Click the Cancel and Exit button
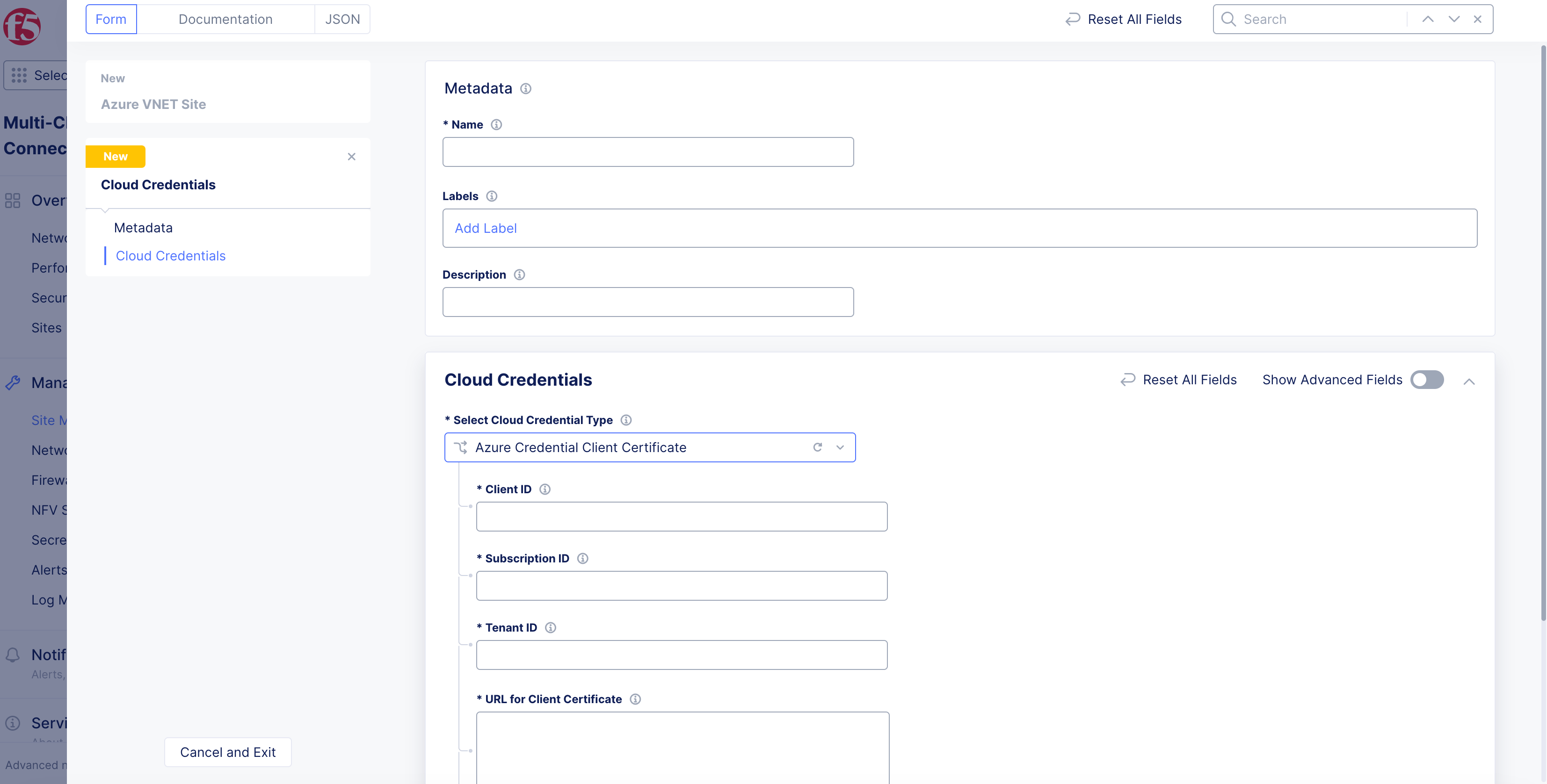Viewport: 1547px width, 784px height. click(x=227, y=752)
